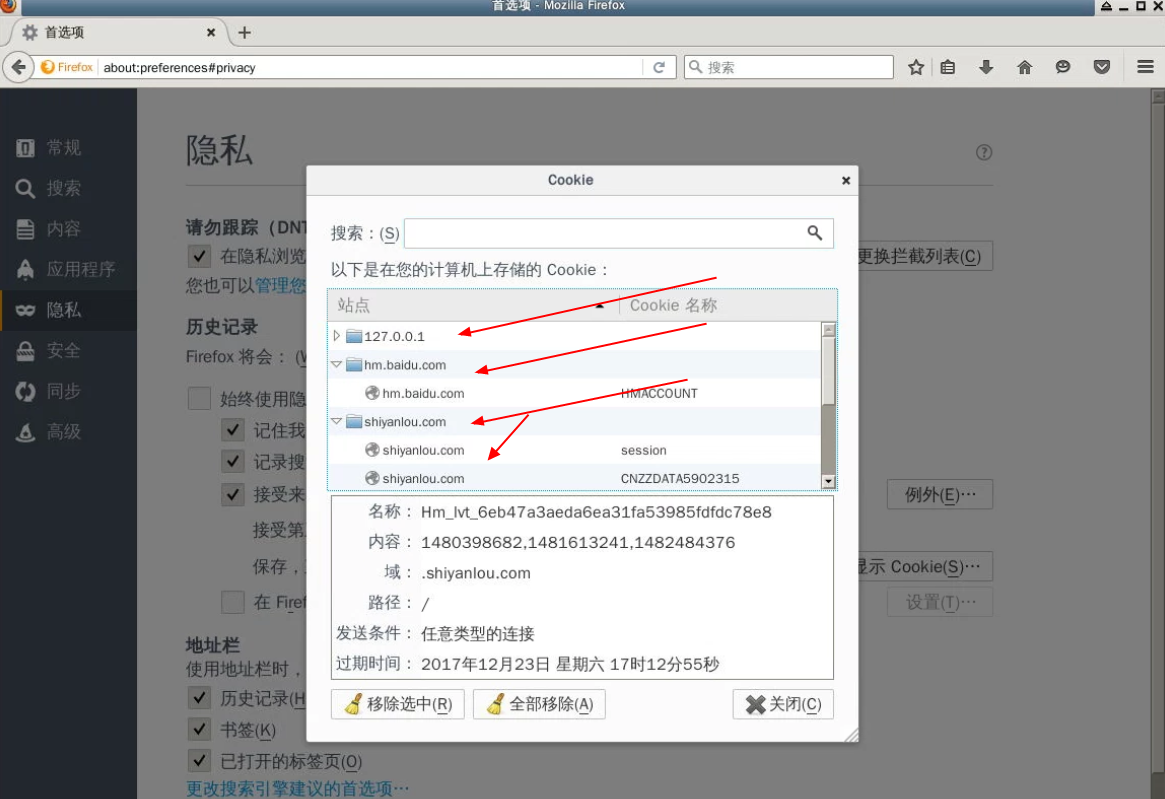Click 更换拦截列表(C) button
Screen dimensions: 1165x799
pos(925,256)
